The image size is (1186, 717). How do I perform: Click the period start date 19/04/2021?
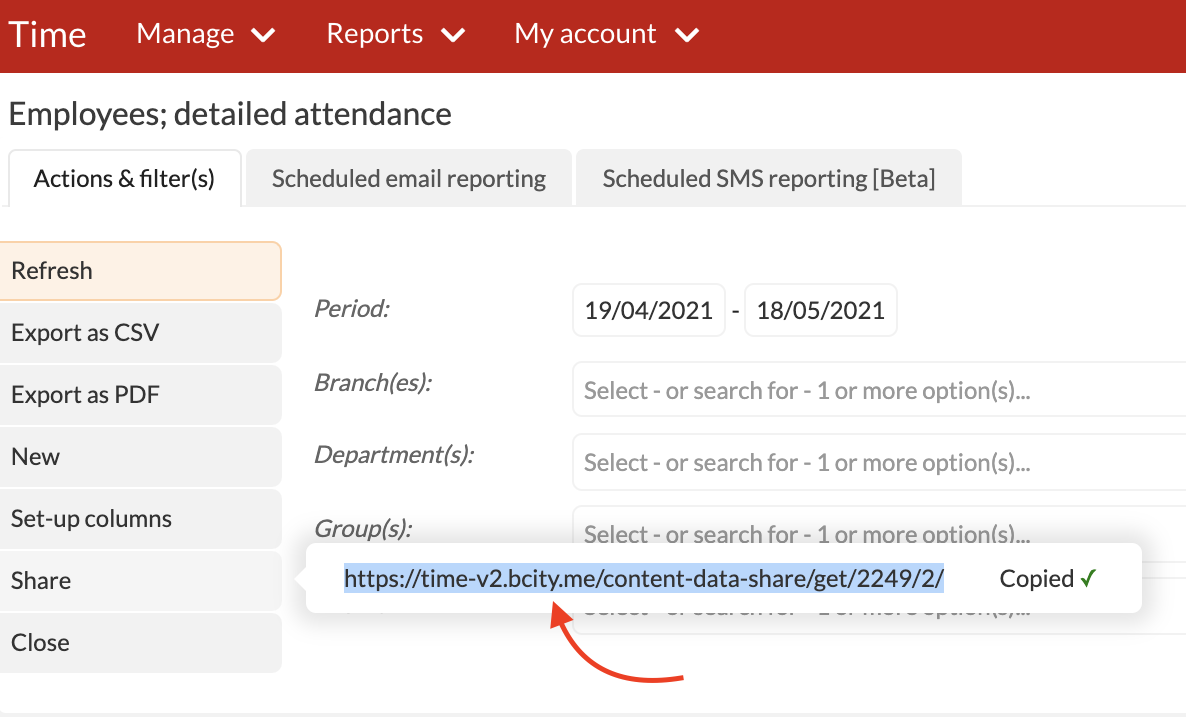[x=649, y=310]
